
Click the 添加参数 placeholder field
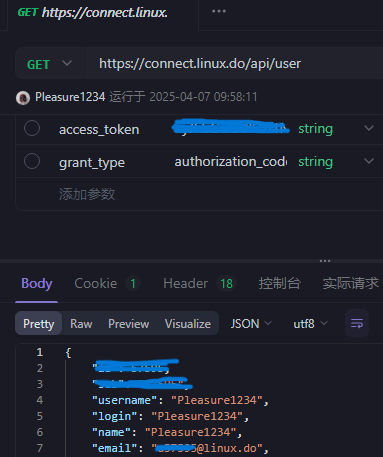coord(200,194)
